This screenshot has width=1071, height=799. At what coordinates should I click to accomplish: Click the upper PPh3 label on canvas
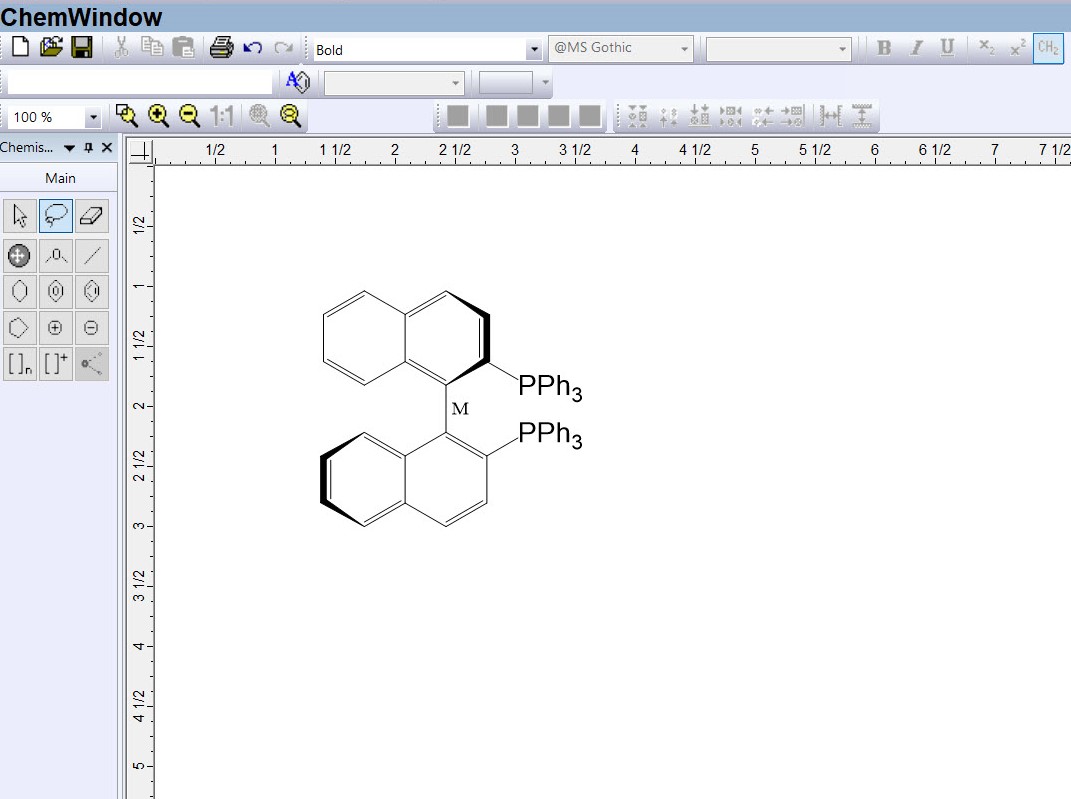tap(549, 388)
